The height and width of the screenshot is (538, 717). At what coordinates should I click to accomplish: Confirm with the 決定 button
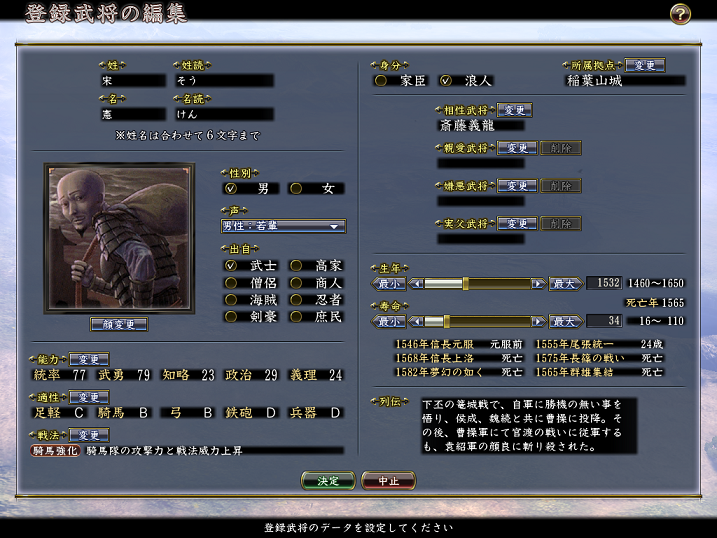point(328,481)
